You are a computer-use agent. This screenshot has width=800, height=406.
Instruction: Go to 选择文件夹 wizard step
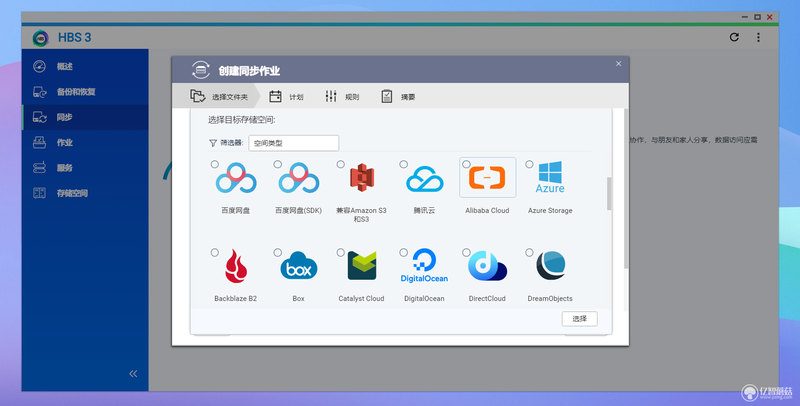[x=218, y=96]
